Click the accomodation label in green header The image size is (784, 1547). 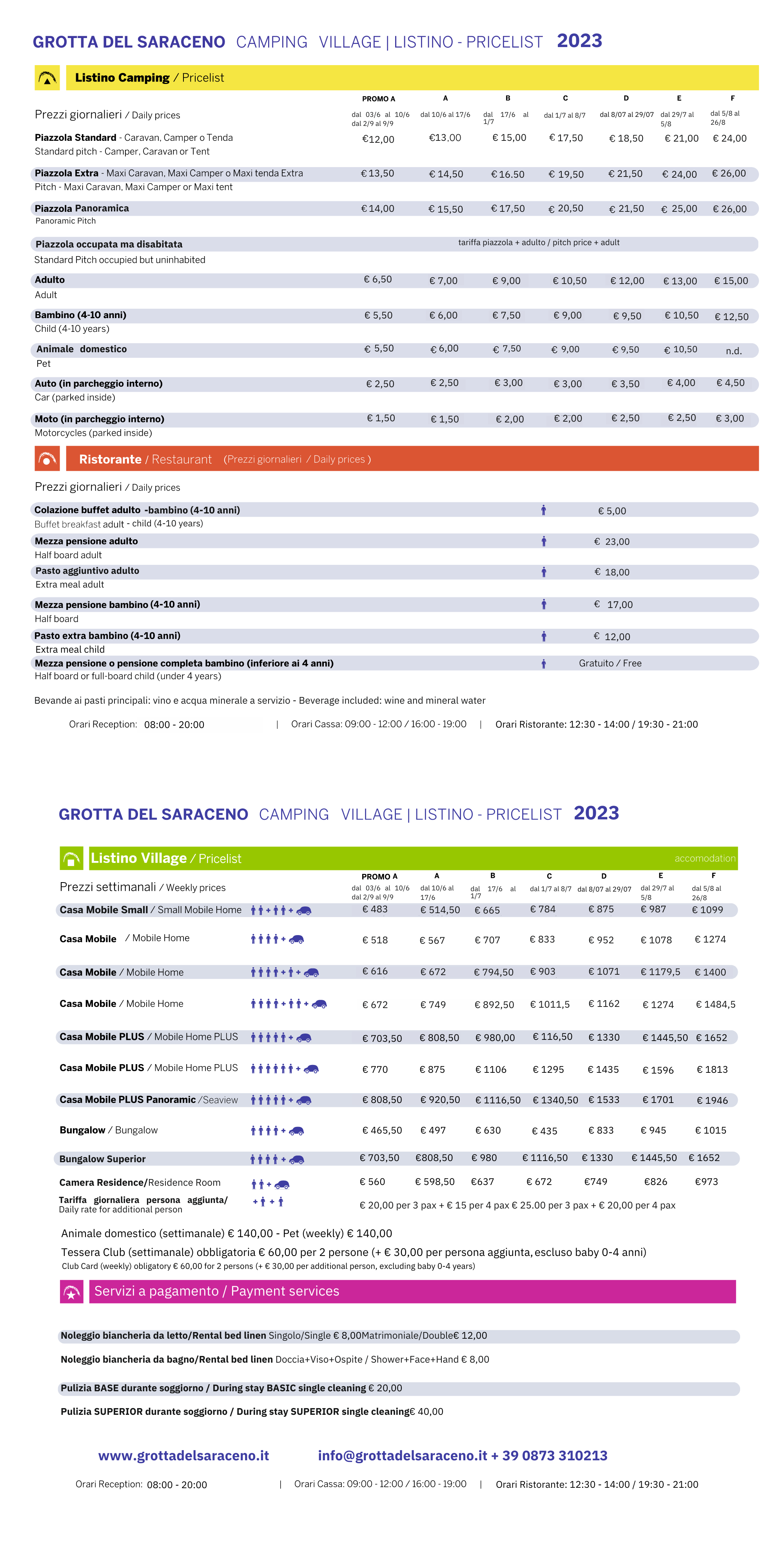705,859
